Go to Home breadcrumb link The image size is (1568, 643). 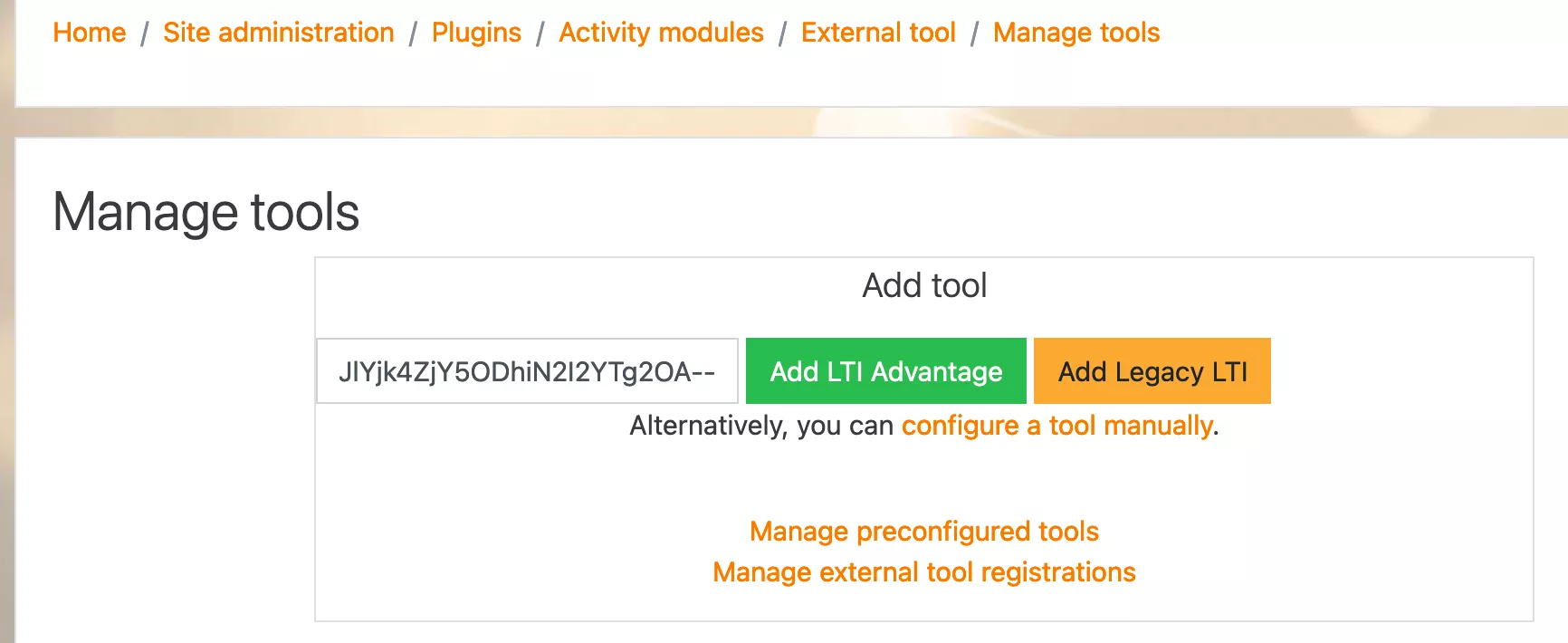[x=89, y=33]
